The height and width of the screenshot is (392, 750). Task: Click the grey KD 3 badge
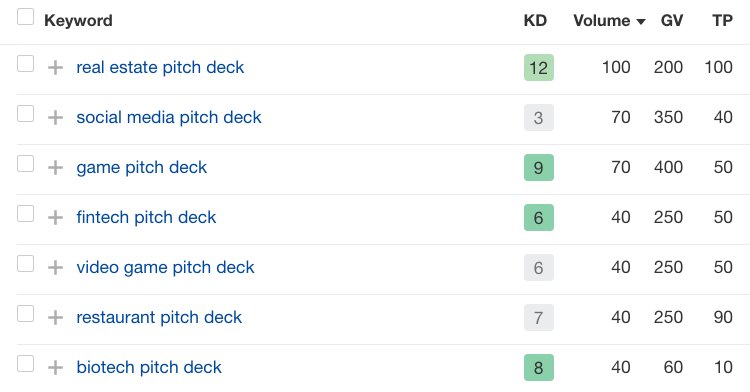(x=539, y=118)
